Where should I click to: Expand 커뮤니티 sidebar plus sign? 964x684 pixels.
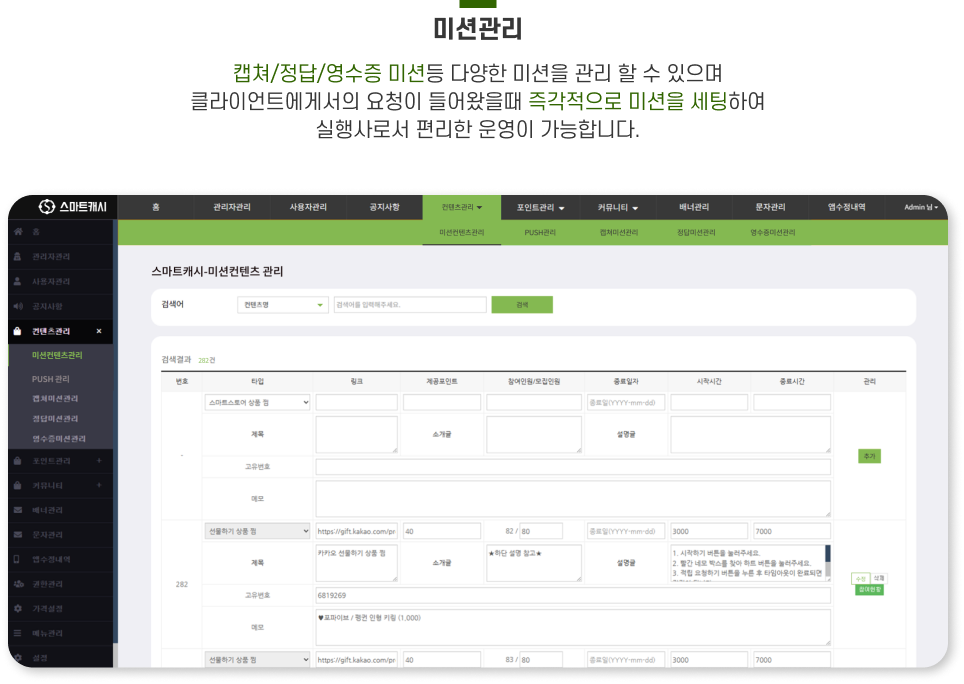tap(99, 485)
